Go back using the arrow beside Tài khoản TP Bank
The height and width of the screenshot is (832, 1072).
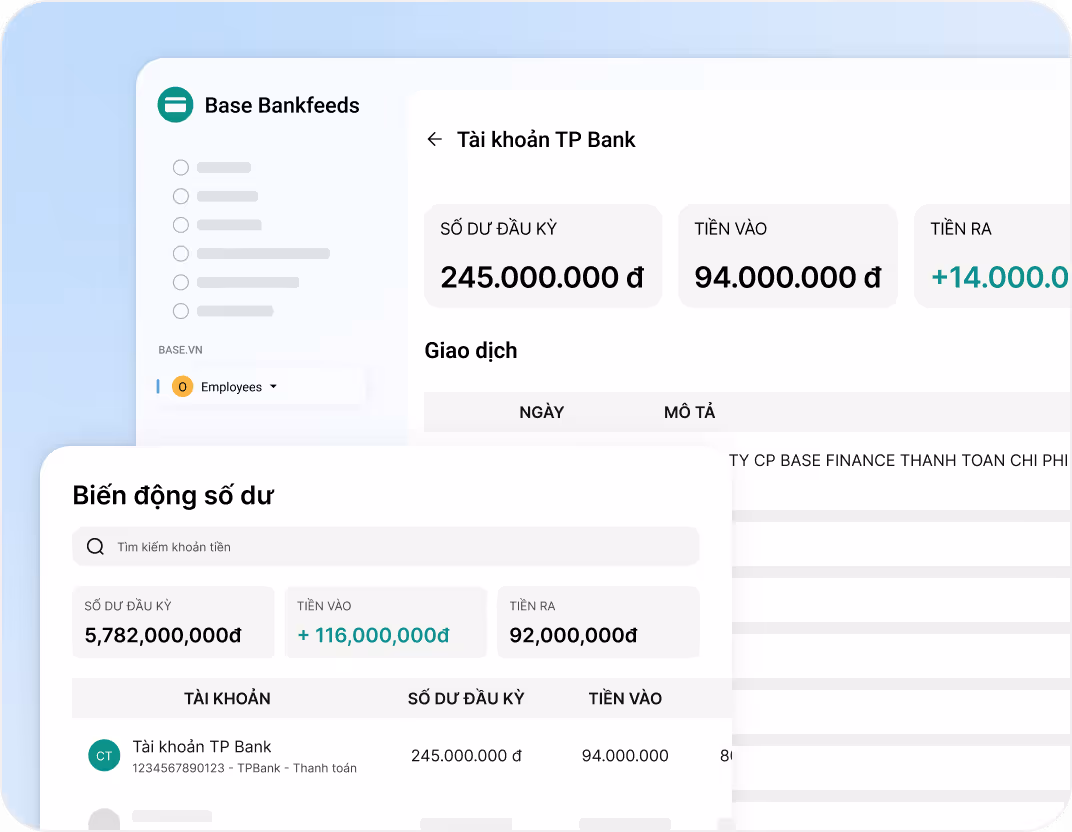click(434, 139)
